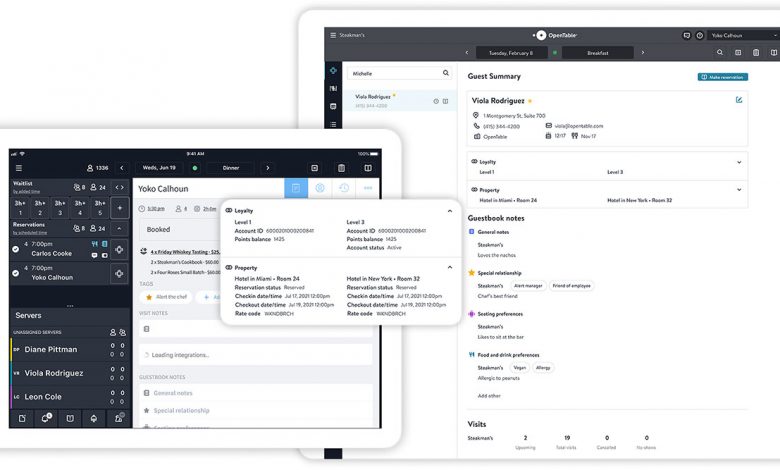The width and height of the screenshot is (780, 470).
Task: Select the highlighted details tab for Yoko Calhoun
Action: 296,188
